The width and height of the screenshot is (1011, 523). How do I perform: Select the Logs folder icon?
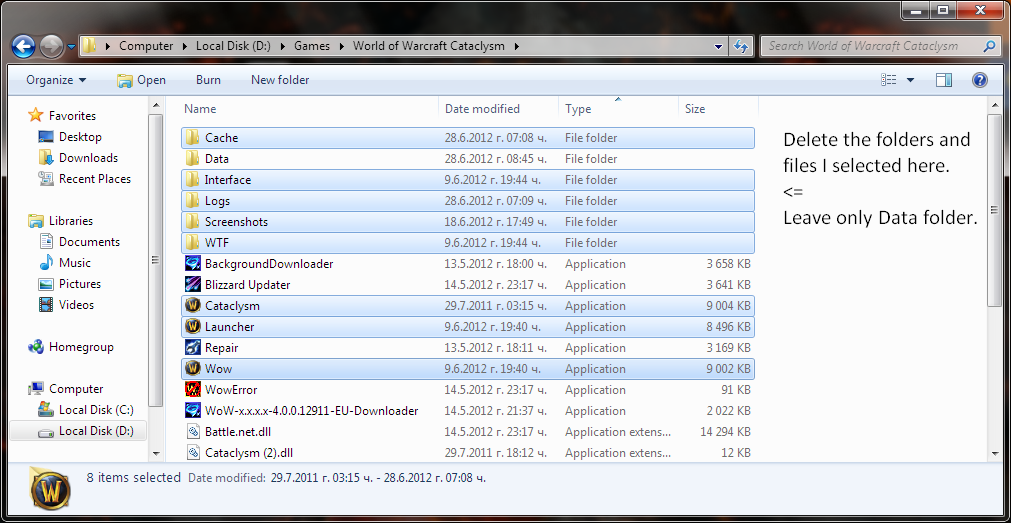(x=192, y=201)
